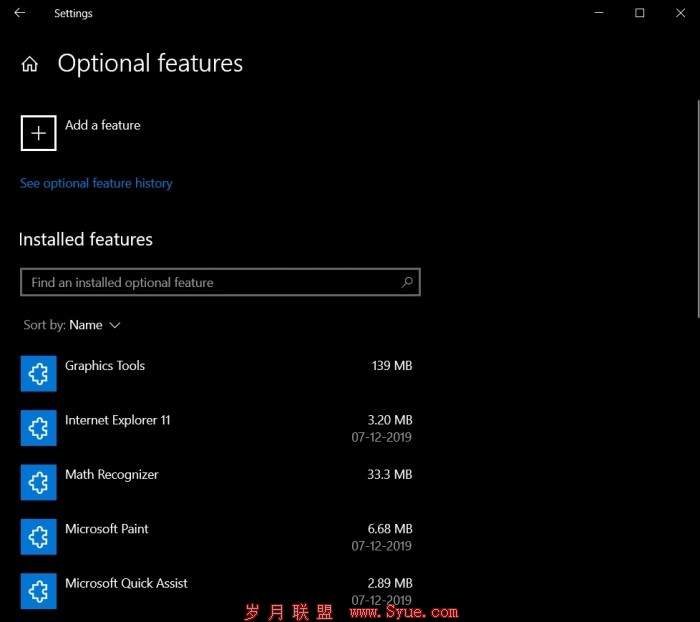The width and height of the screenshot is (700, 622).
Task: Click the Installed features heading
Action: click(x=86, y=240)
